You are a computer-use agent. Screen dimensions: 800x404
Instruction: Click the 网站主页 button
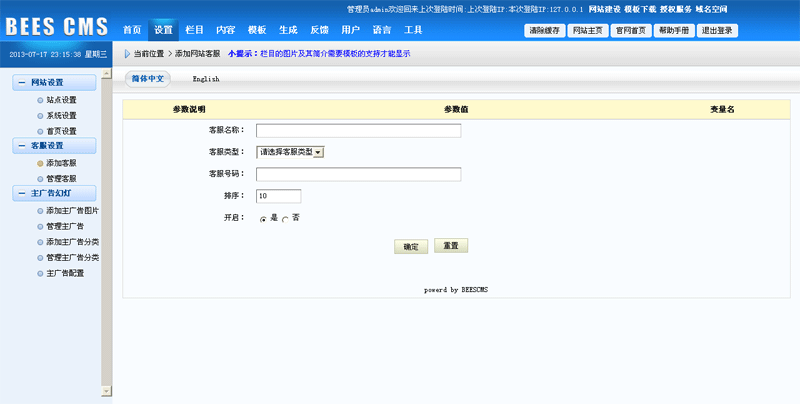[588, 31]
